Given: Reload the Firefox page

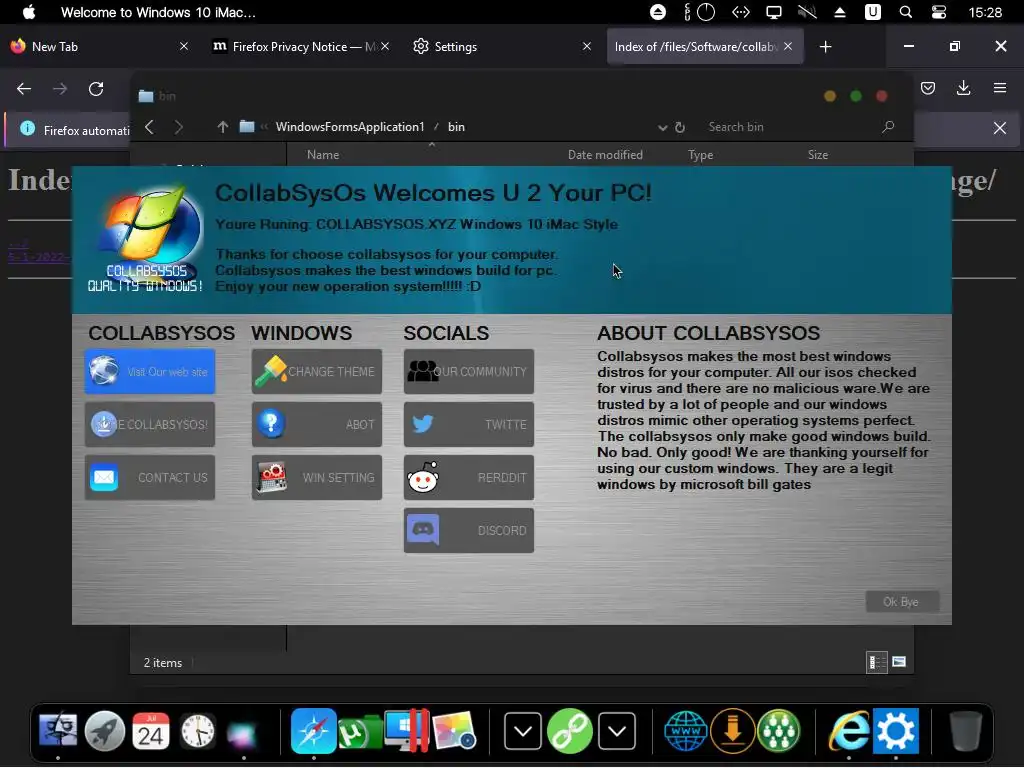Looking at the screenshot, I should click(96, 89).
